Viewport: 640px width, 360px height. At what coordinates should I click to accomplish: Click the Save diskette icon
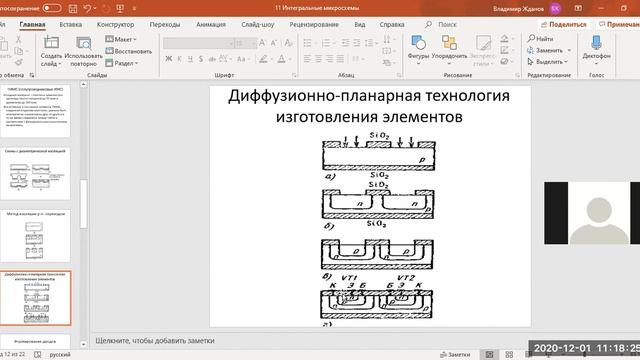[73, 8]
